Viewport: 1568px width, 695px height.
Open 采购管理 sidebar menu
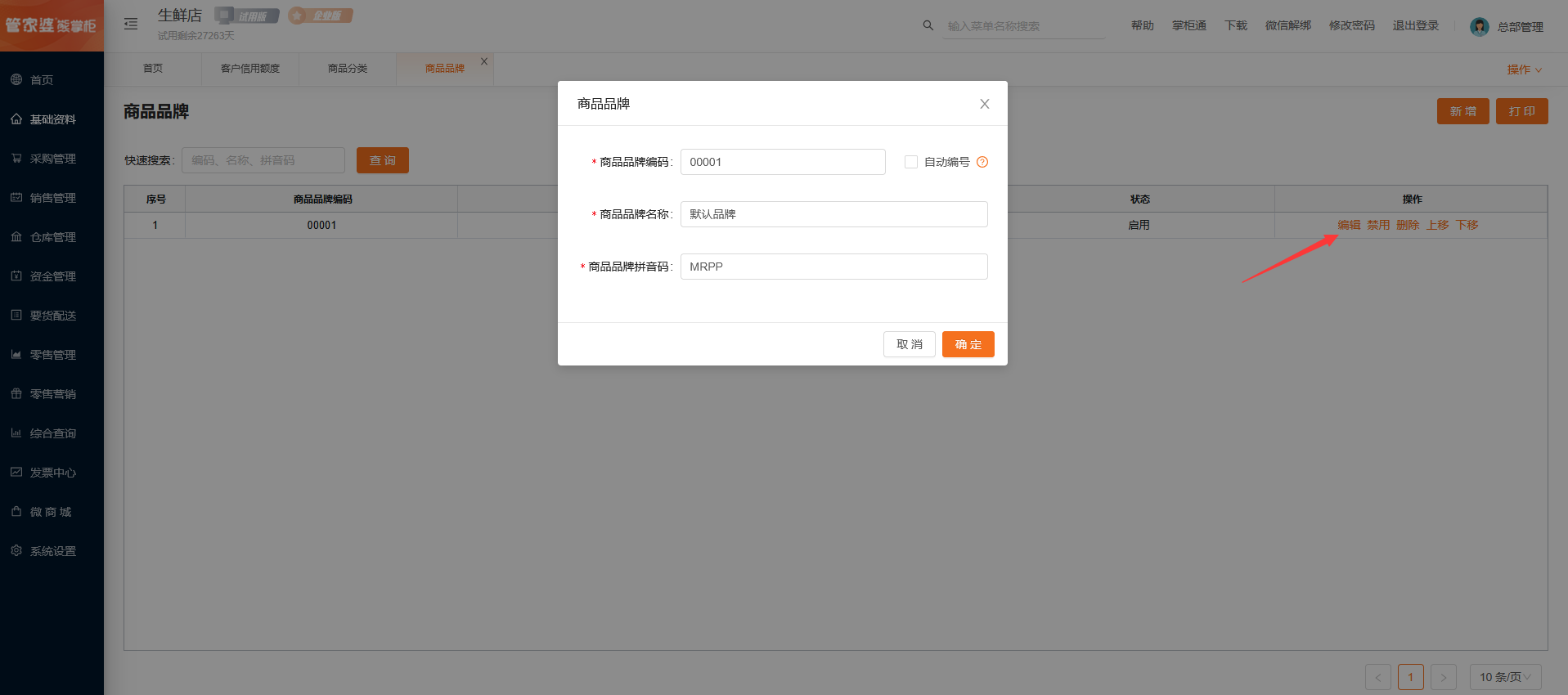tap(52, 159)
